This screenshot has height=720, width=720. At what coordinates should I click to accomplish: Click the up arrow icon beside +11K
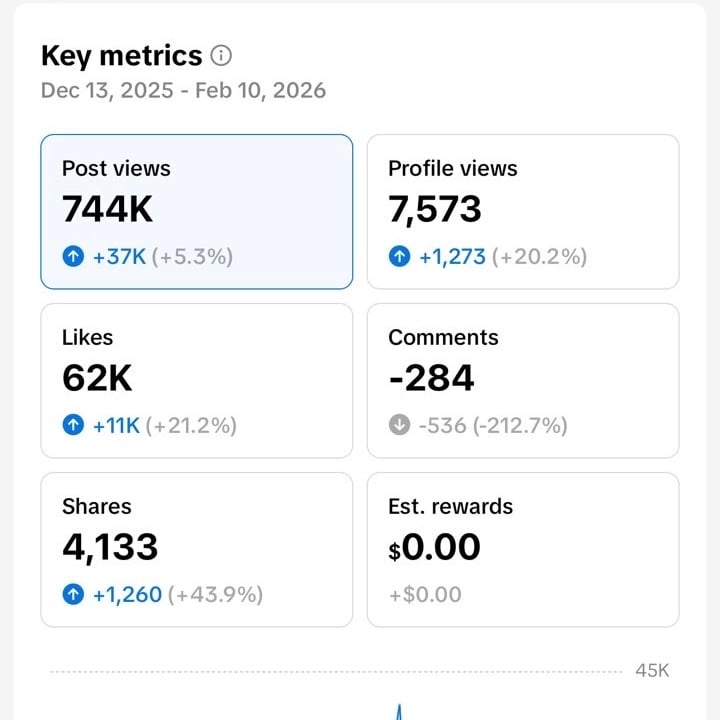coord(73,425)
